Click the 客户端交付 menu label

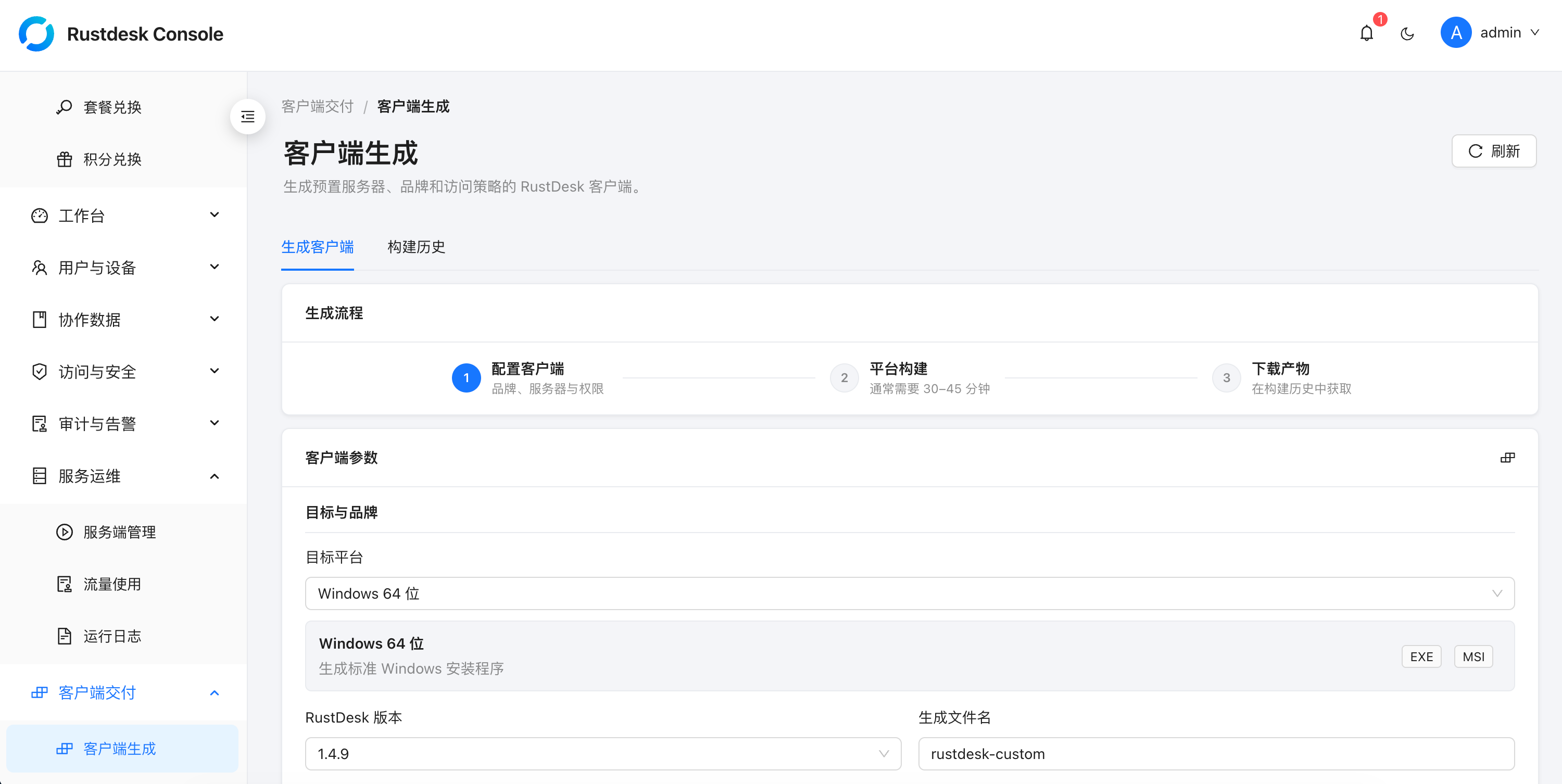click(97, 692)
